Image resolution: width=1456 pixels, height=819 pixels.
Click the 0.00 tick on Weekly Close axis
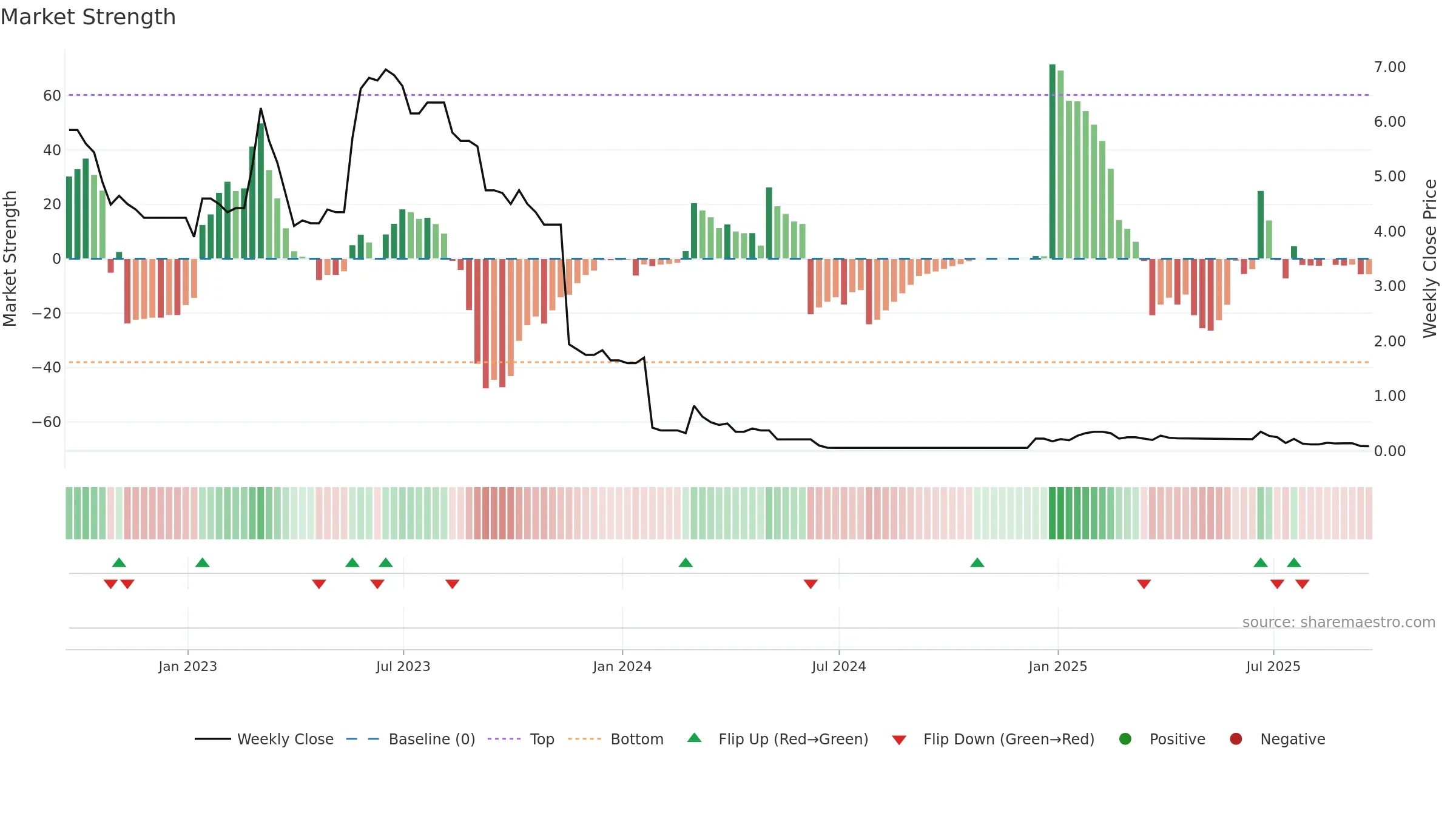(1390, 451)
